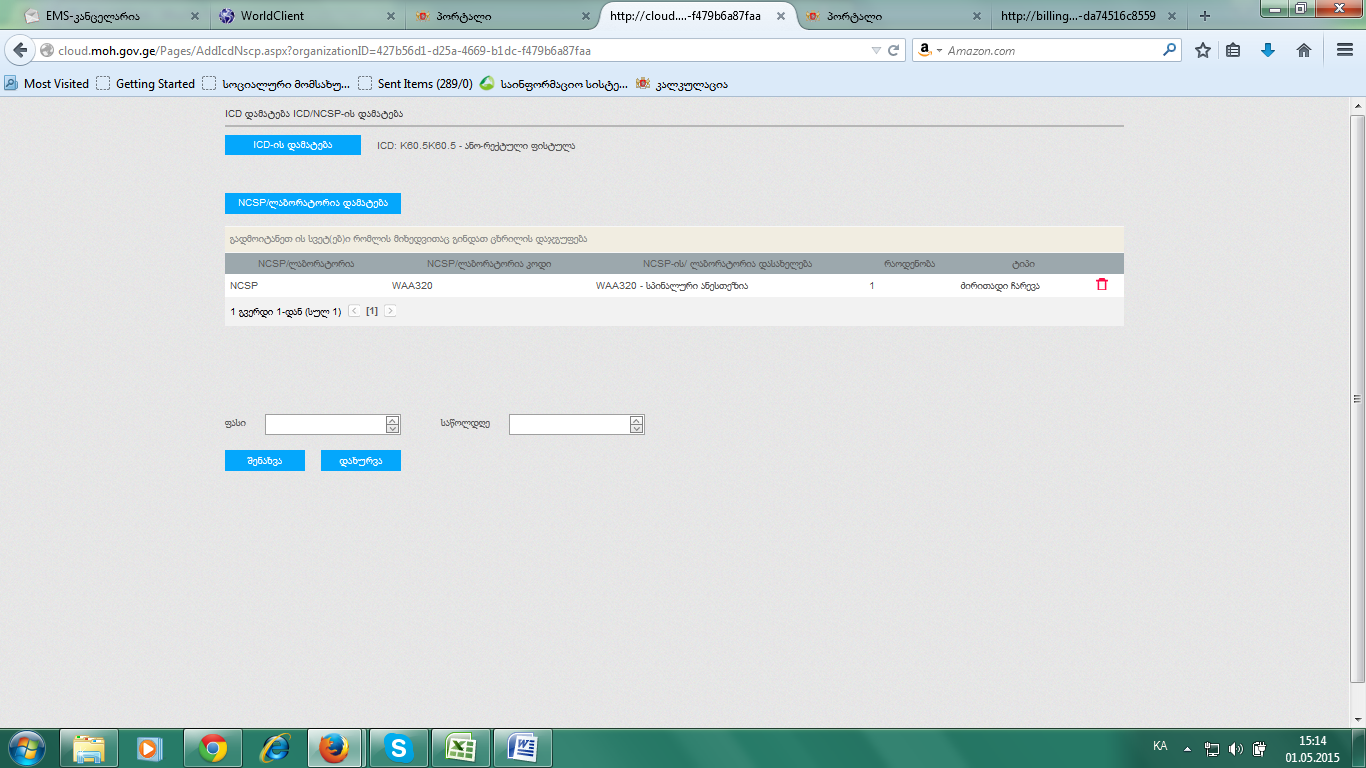The image size is (1366, 768).
Task: Launch Excel from the taskbar
Action: [461, 748]
